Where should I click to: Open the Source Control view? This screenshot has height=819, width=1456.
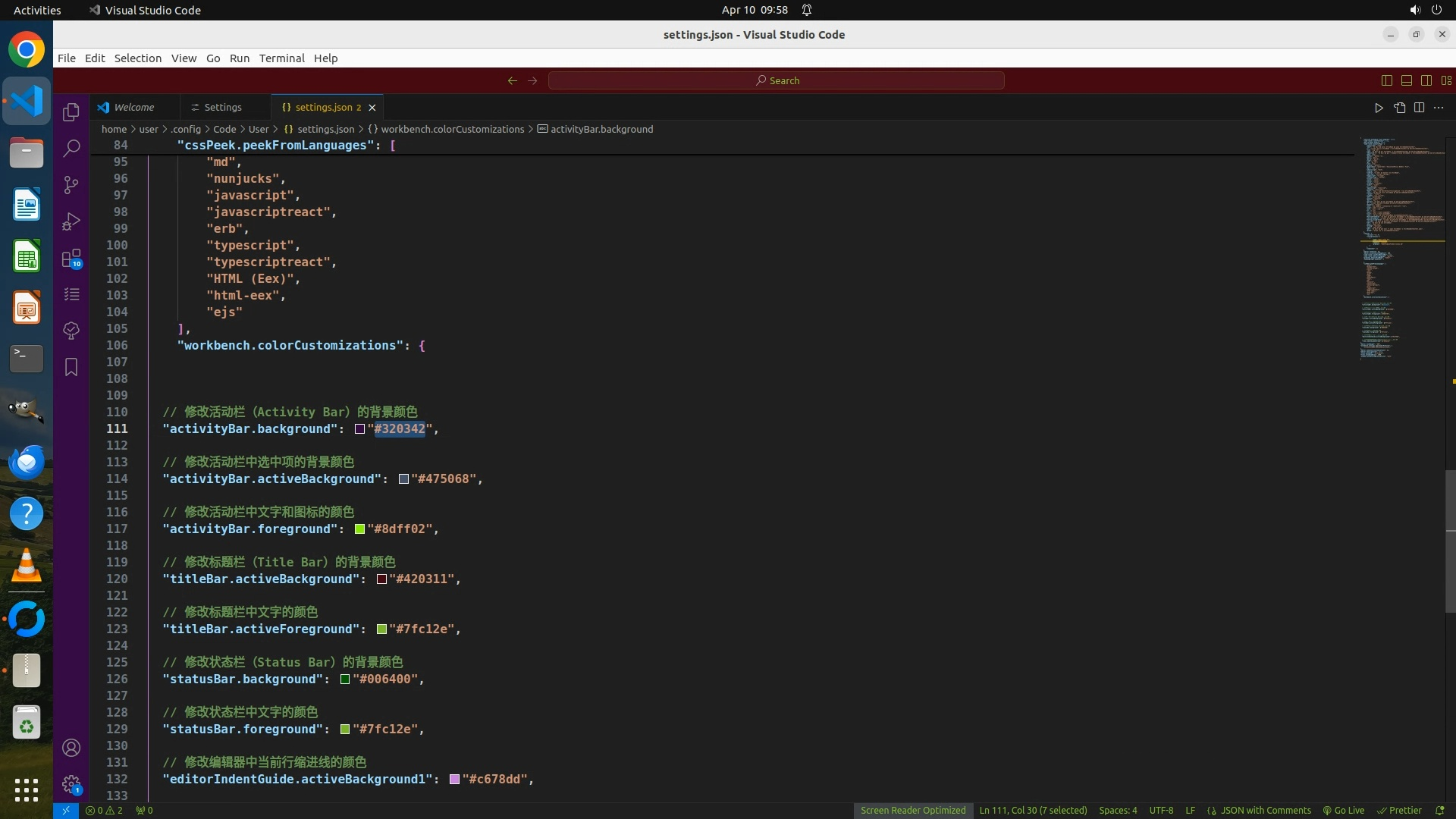71,185
